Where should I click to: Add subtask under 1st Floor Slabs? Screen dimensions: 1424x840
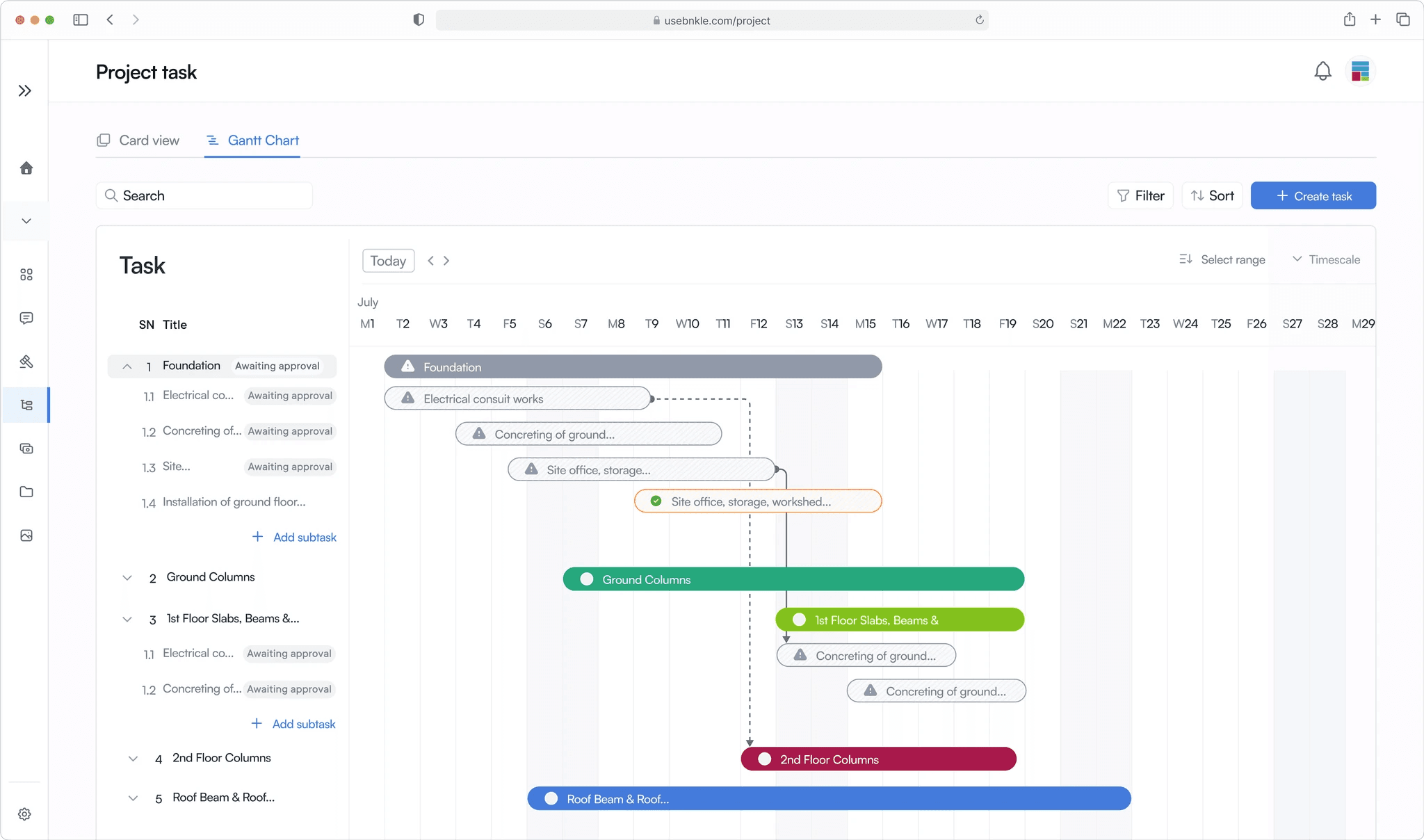pos(293,724)
